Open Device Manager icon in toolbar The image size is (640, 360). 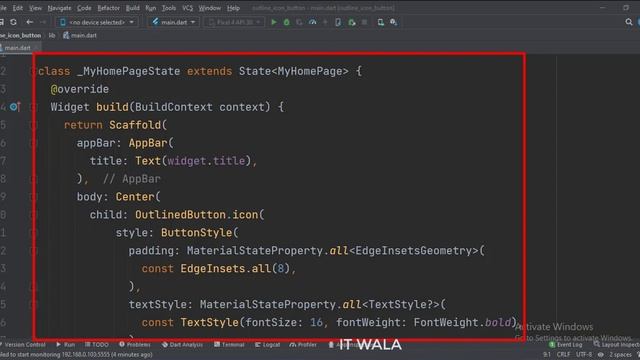coord(380,22)
